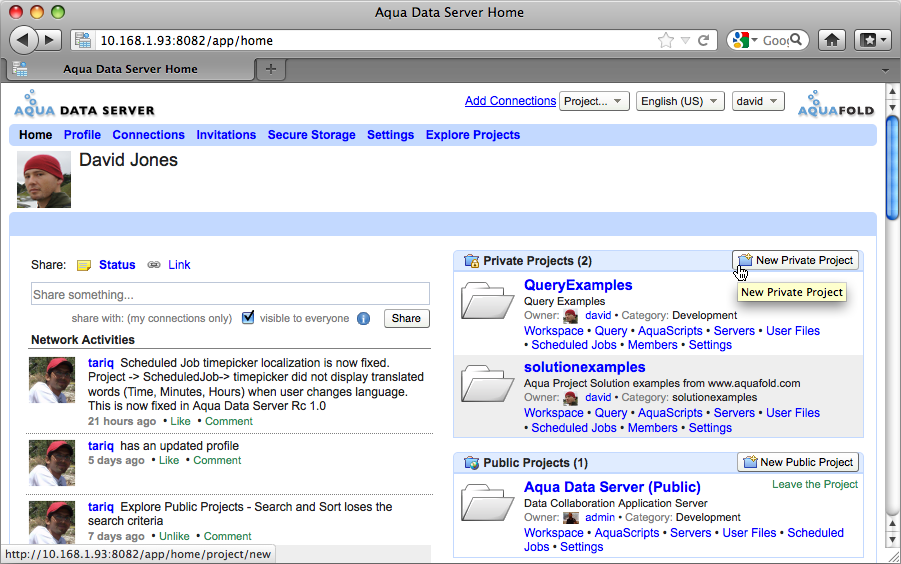
Task: Open the Project... dropdown
Action: (x=594, y=101)
